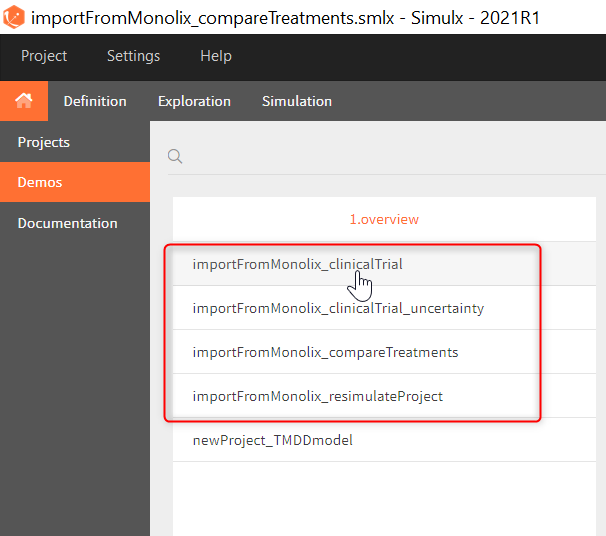Switch to the Exploration tab
Image resolution: width=606 pixels, height=536 pixels.
[194, 101]
